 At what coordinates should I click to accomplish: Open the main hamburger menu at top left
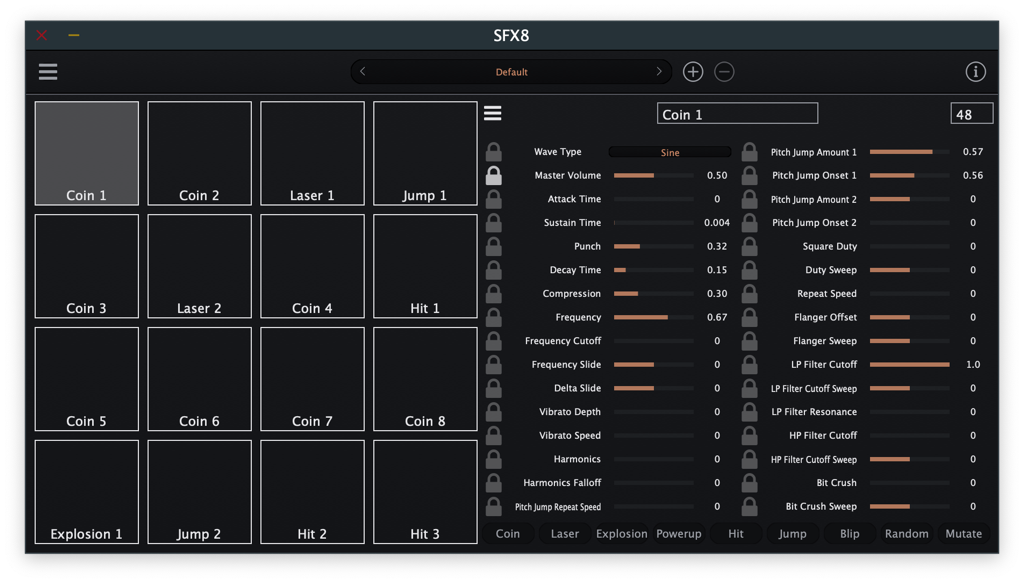tap(48, 72)
